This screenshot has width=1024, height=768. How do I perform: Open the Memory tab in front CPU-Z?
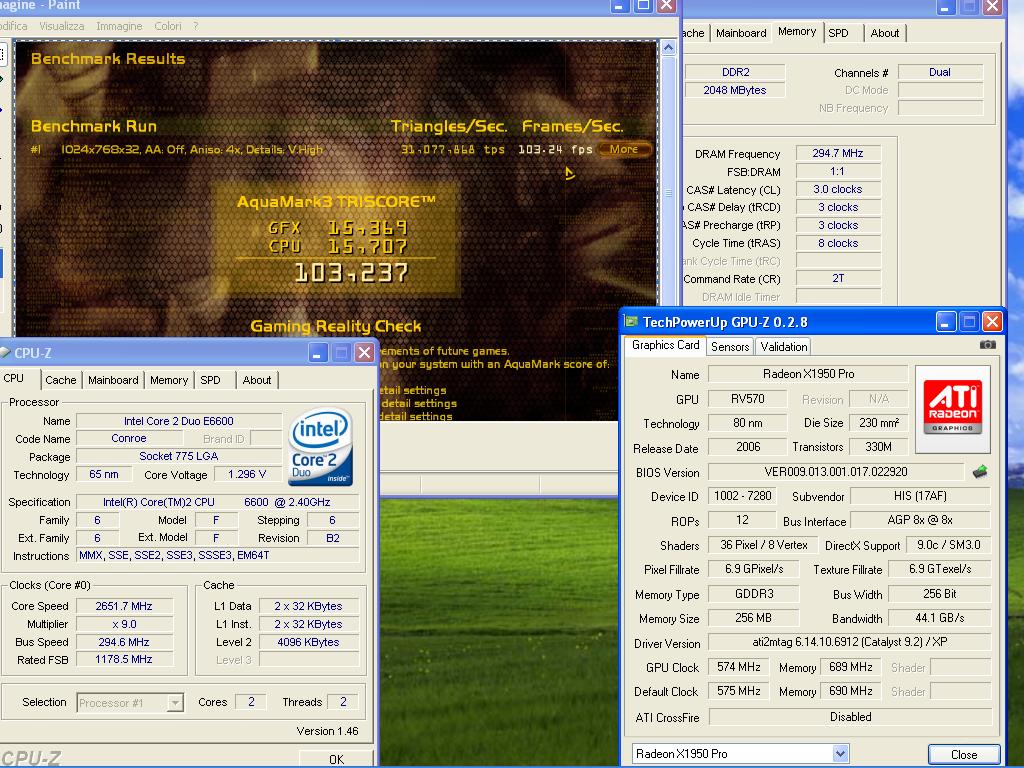pos(168,380)
